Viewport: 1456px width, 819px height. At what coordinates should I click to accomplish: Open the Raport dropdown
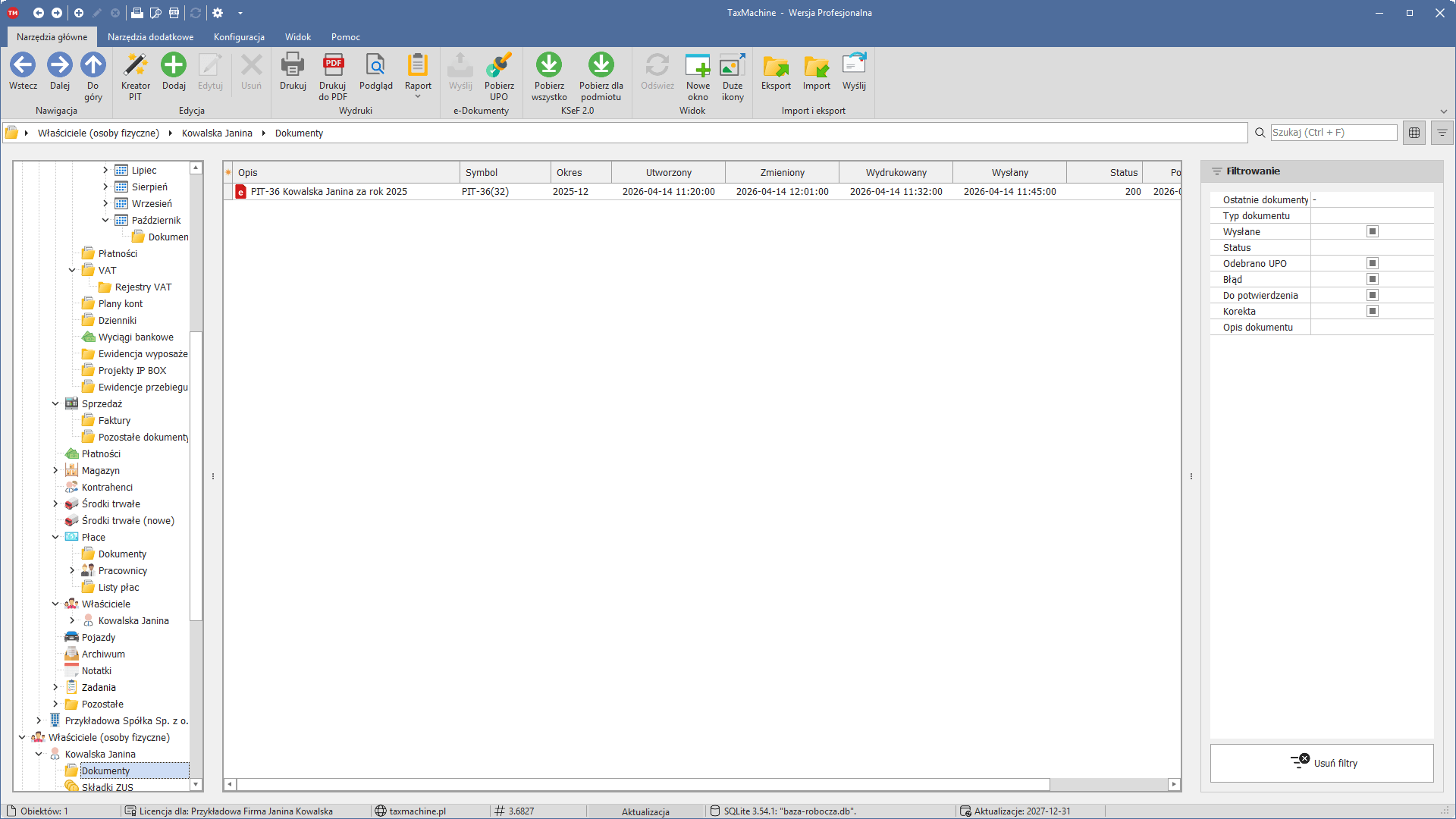click(x=418, y=76)
